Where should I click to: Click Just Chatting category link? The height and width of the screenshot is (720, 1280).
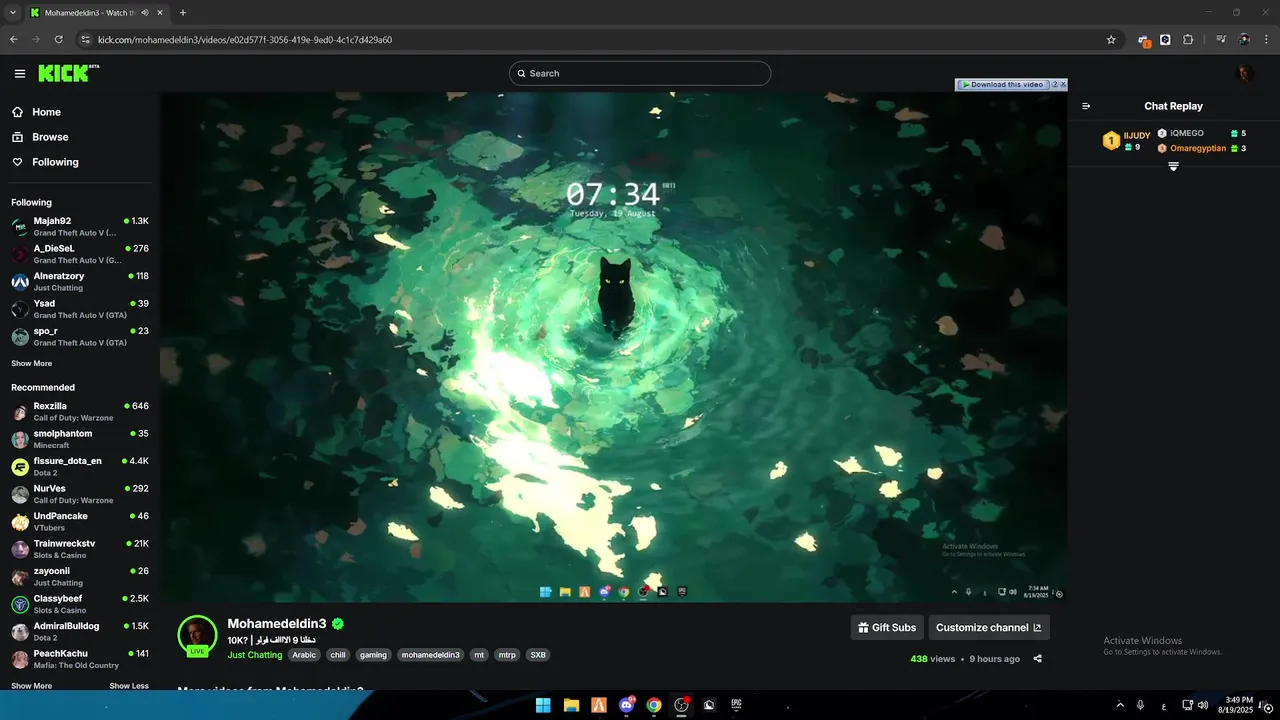(x=255, y=655)
